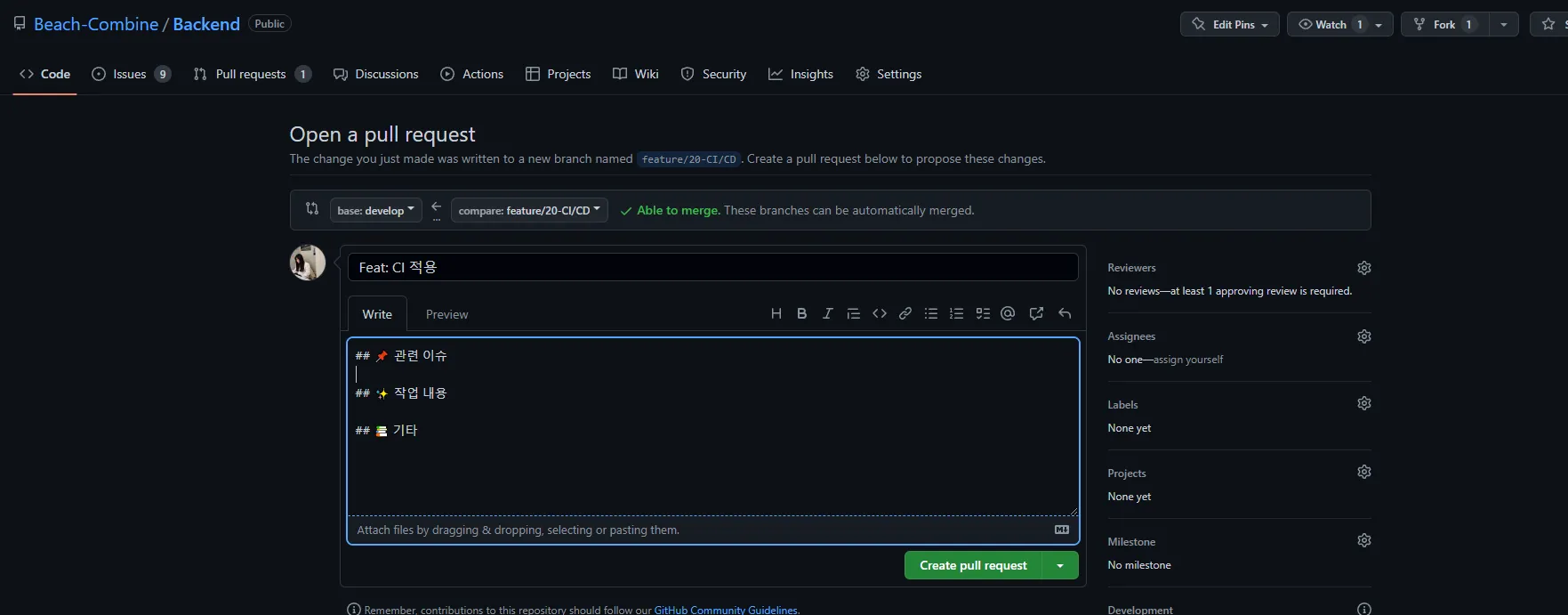Open the Pull requests tab

point(252,74)
